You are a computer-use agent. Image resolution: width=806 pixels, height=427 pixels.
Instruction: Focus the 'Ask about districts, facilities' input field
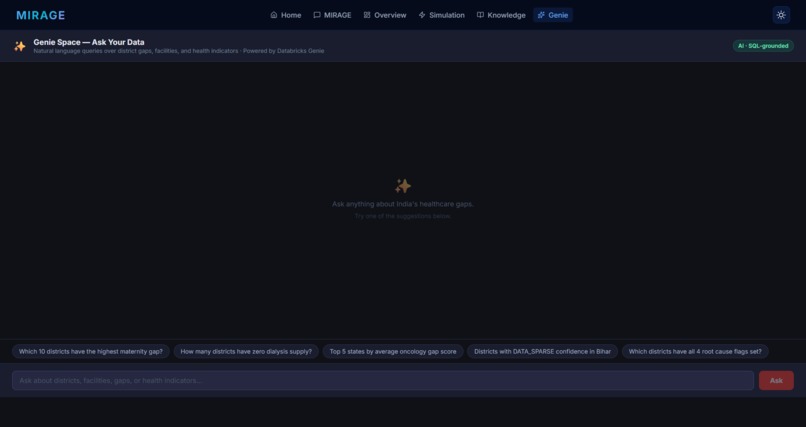click(x=383, y=381)
